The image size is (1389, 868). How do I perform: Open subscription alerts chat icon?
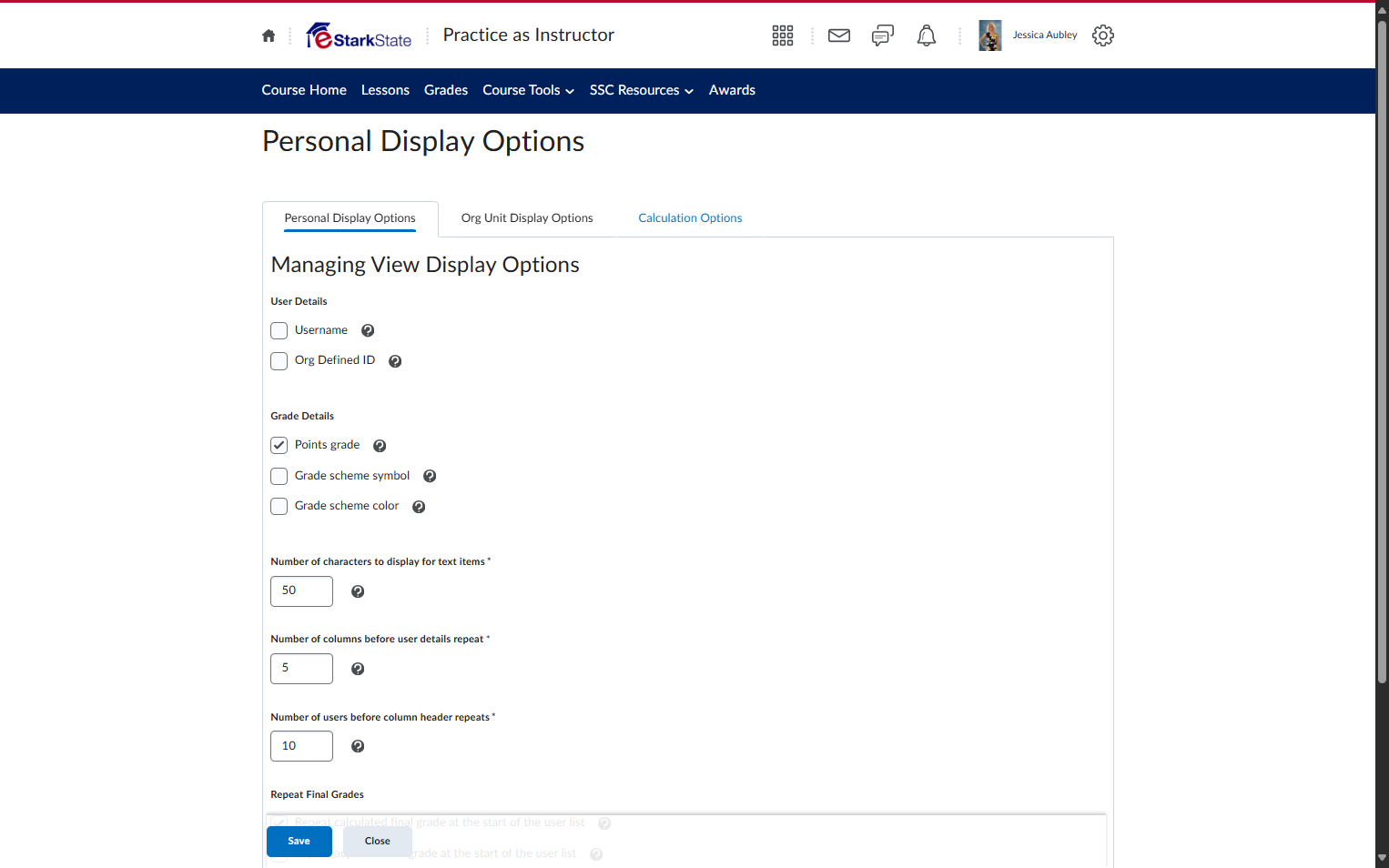[x=883, y=35]
